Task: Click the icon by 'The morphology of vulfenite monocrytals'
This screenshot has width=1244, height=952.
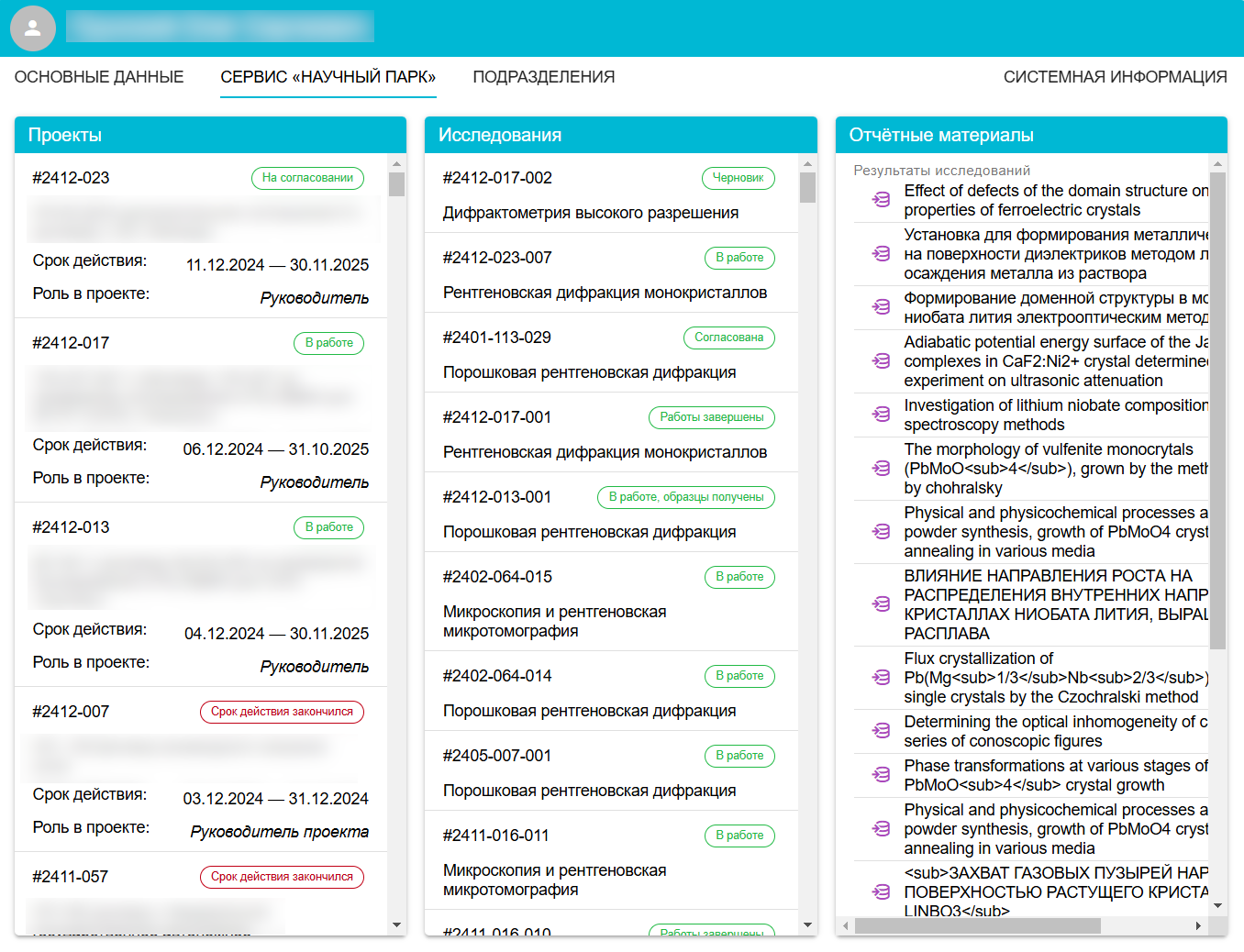Action: tap(881, 468)
